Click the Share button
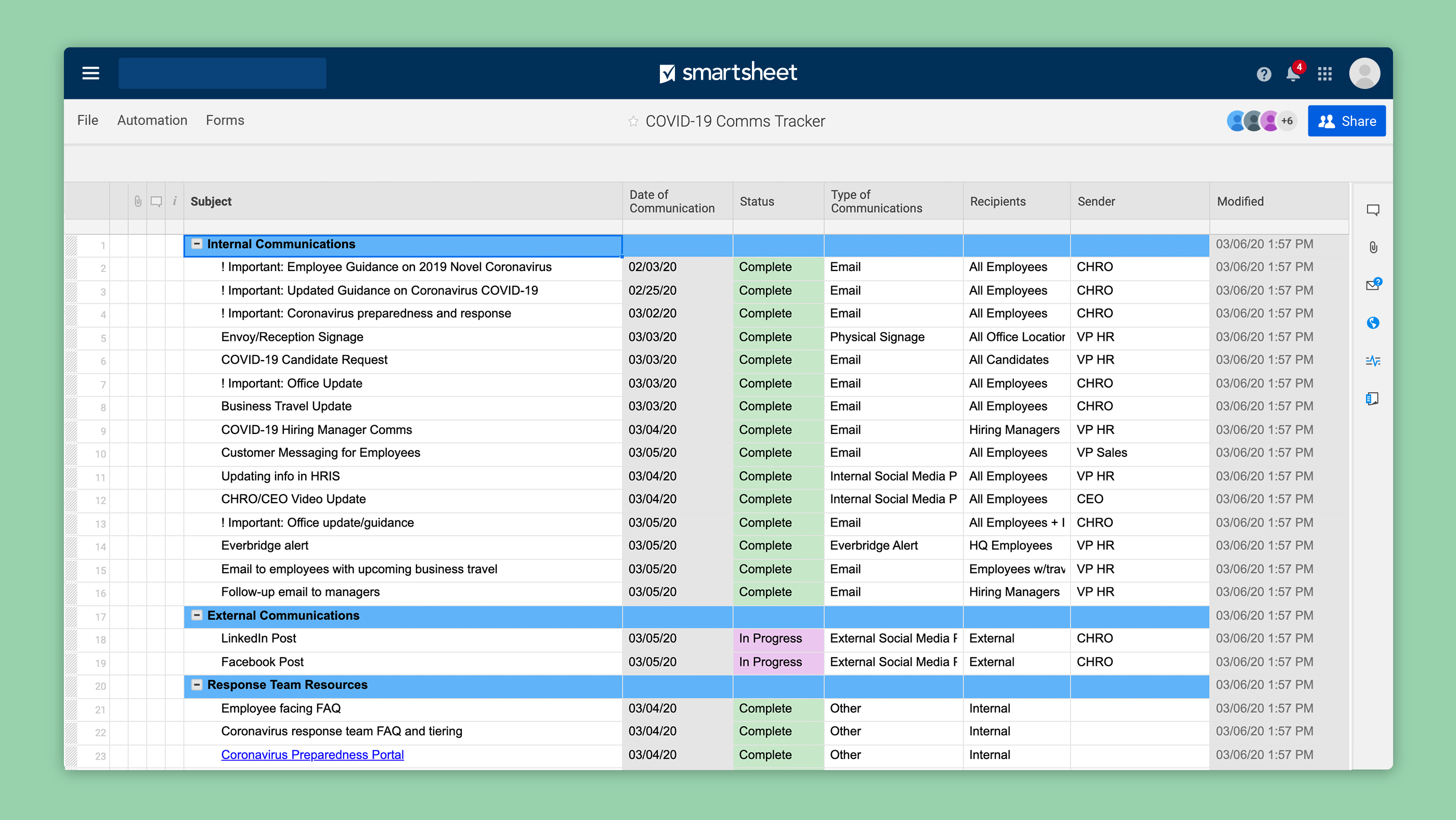Image resolution: width=1456 pixels, height=820 pixels. (x=1346, y=121)
